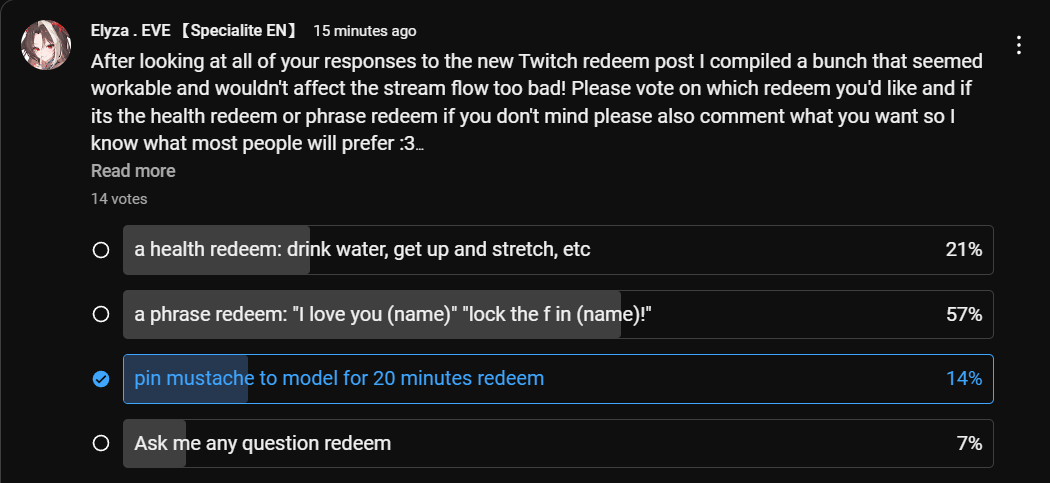Choose the "Ask me any question redeem" label
The image size is (1050, 483).
click(x=263, y=443)
